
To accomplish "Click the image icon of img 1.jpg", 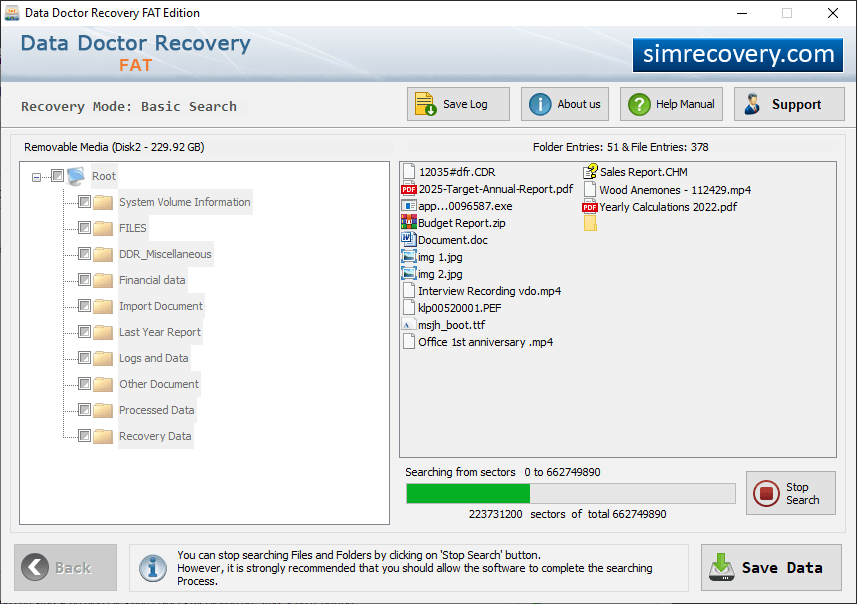I will click(x=409, y=257).
